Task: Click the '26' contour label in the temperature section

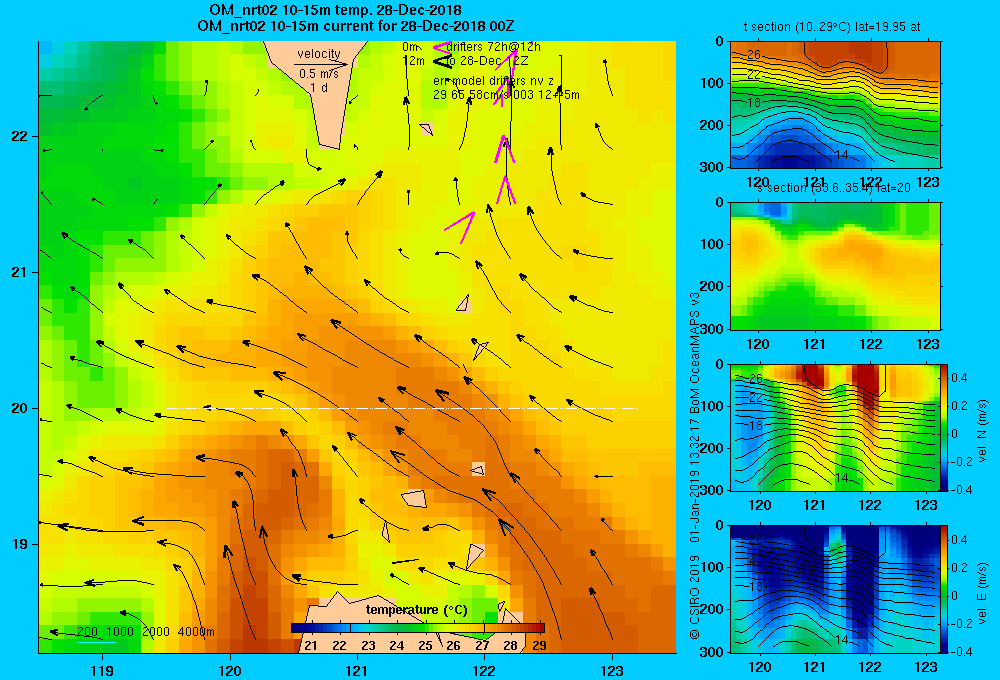Action: [754, 55]
